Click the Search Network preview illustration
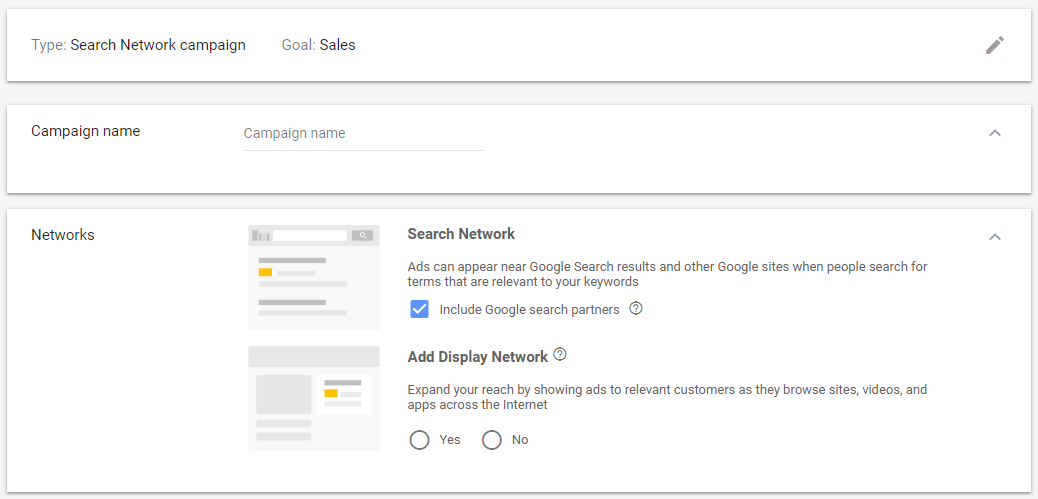 [313, 277]
